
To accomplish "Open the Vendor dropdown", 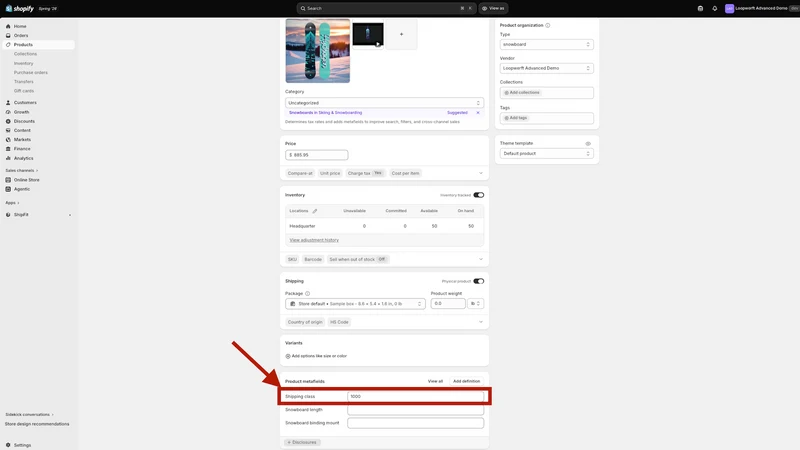I will (546, 68).
